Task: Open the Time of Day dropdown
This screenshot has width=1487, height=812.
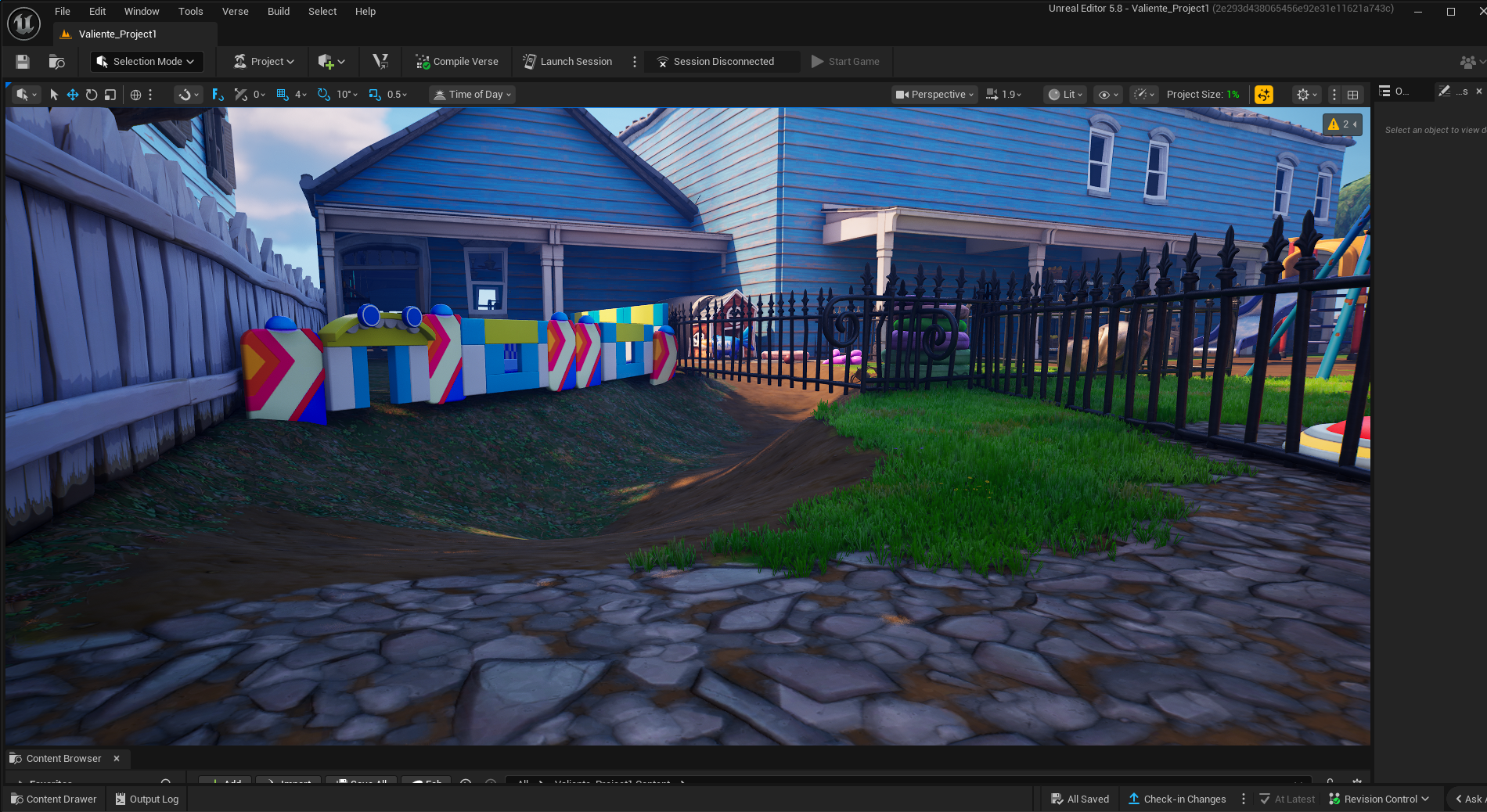Action: tap(473, 95)
